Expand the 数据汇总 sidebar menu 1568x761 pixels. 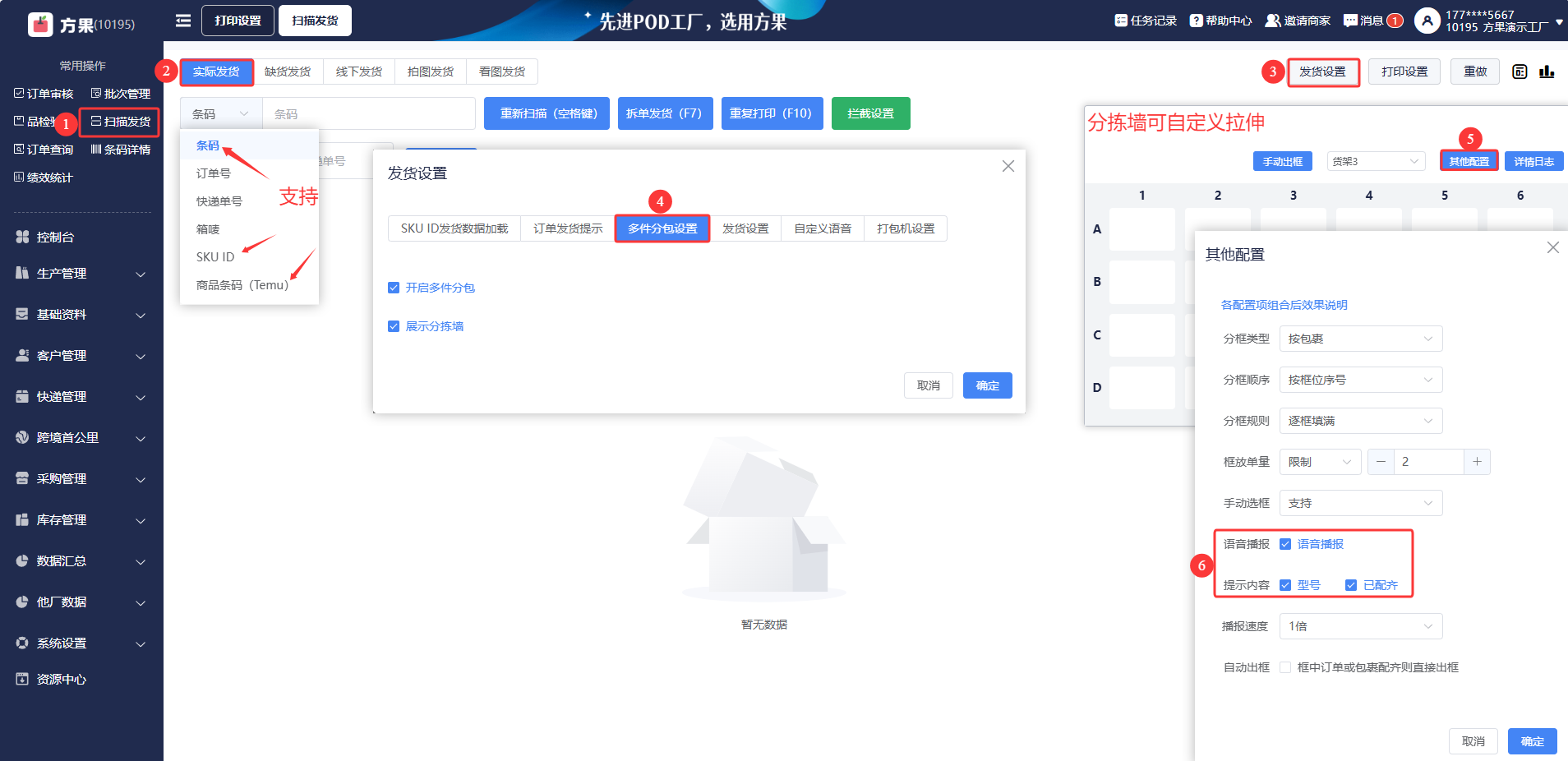(x=81, y=561)
